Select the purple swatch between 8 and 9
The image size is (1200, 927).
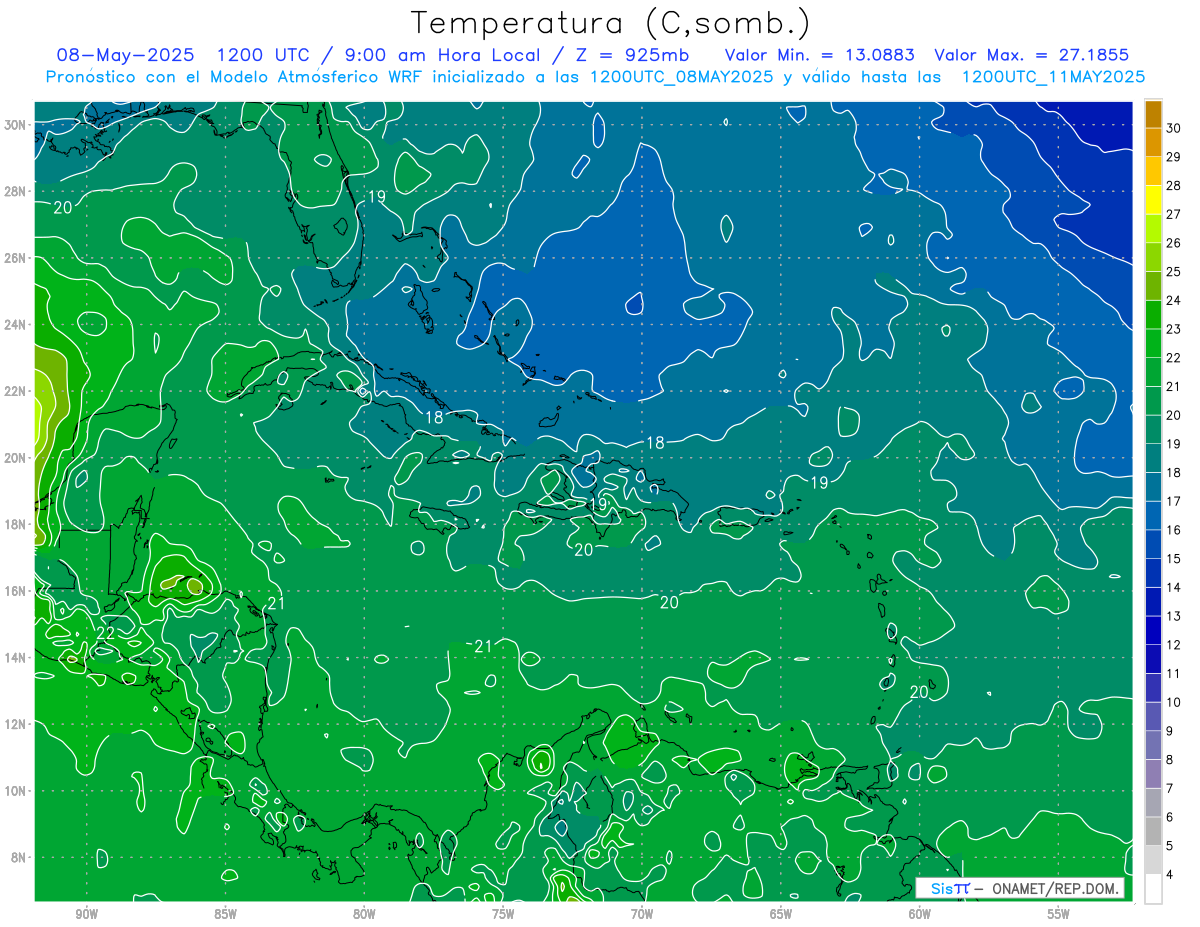(x=1153, y=746)
